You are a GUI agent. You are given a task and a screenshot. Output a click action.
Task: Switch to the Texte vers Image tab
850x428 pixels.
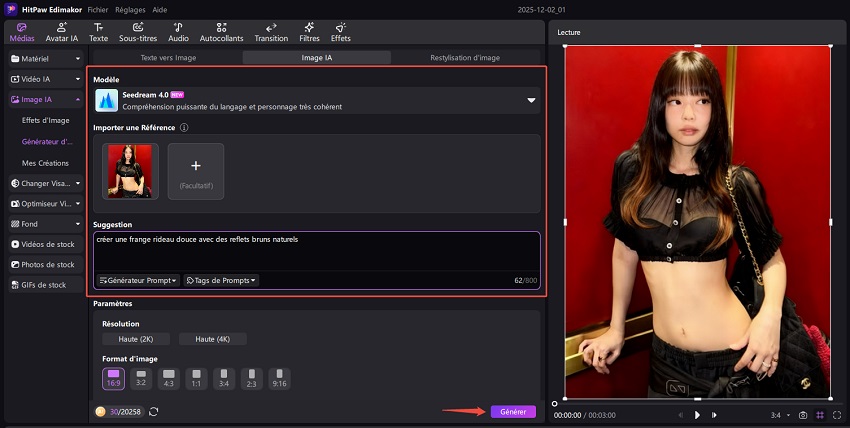pos(168,58)
